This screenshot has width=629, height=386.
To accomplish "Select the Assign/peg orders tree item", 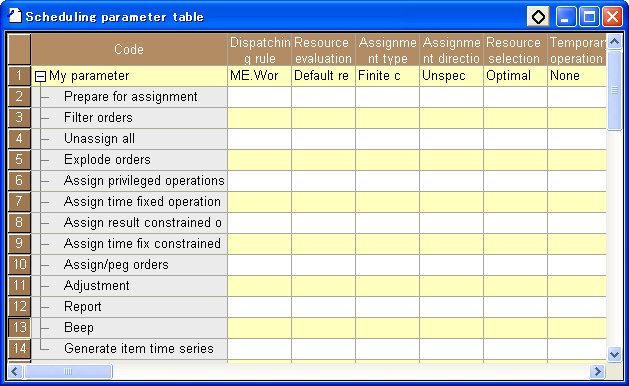I will (x=116, y=265).
